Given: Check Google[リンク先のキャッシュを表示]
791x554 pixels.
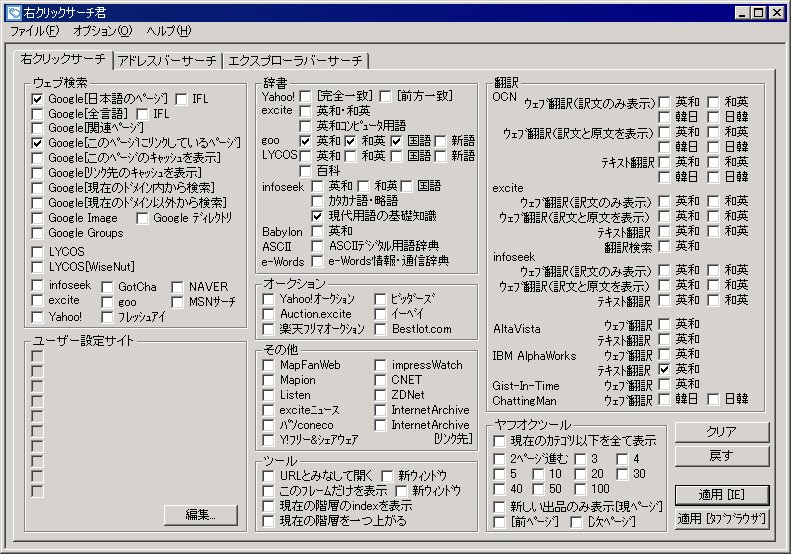Looking at the screenshot, I should click(x=37, y=173).
